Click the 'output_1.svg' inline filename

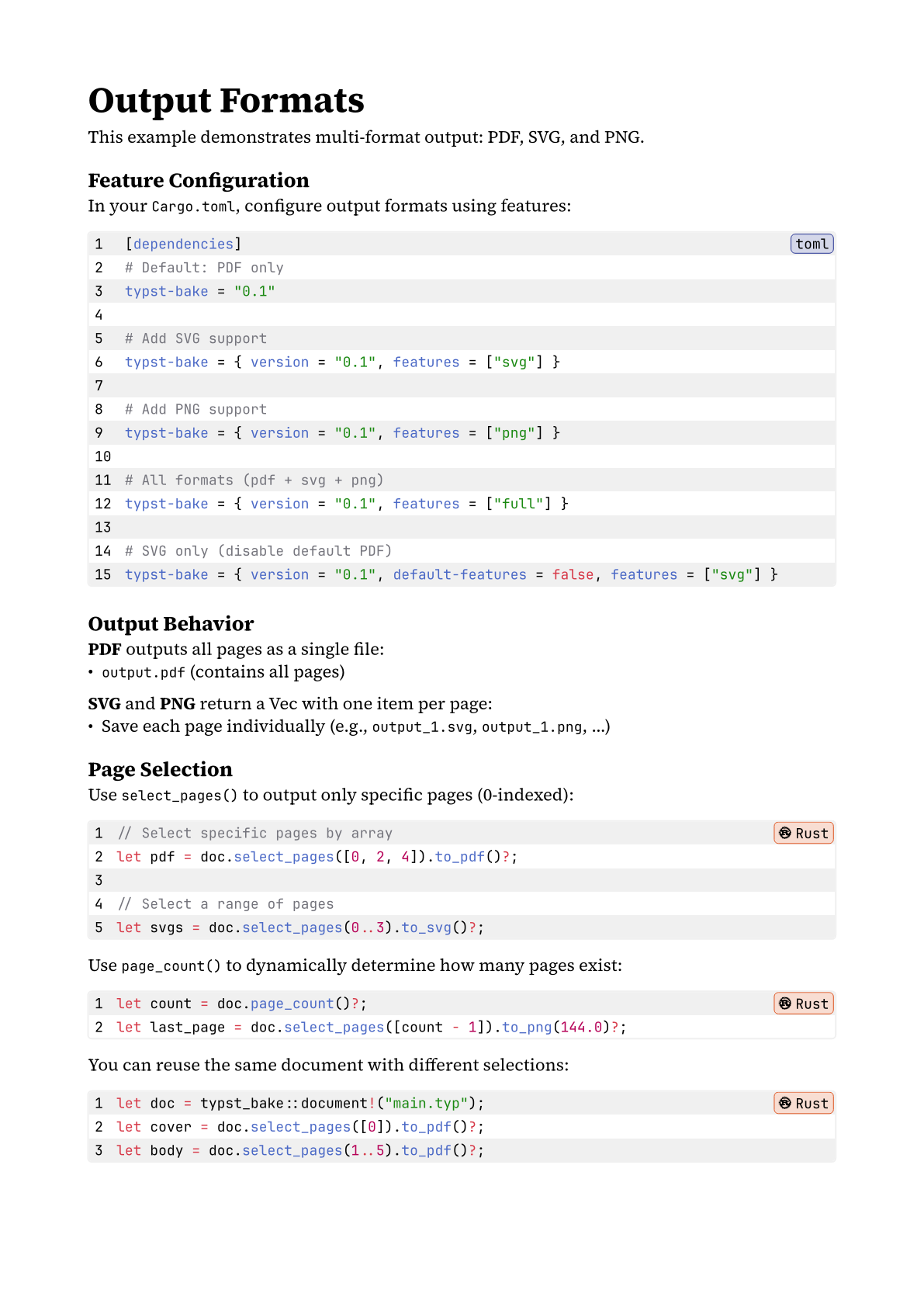point(422,727)
